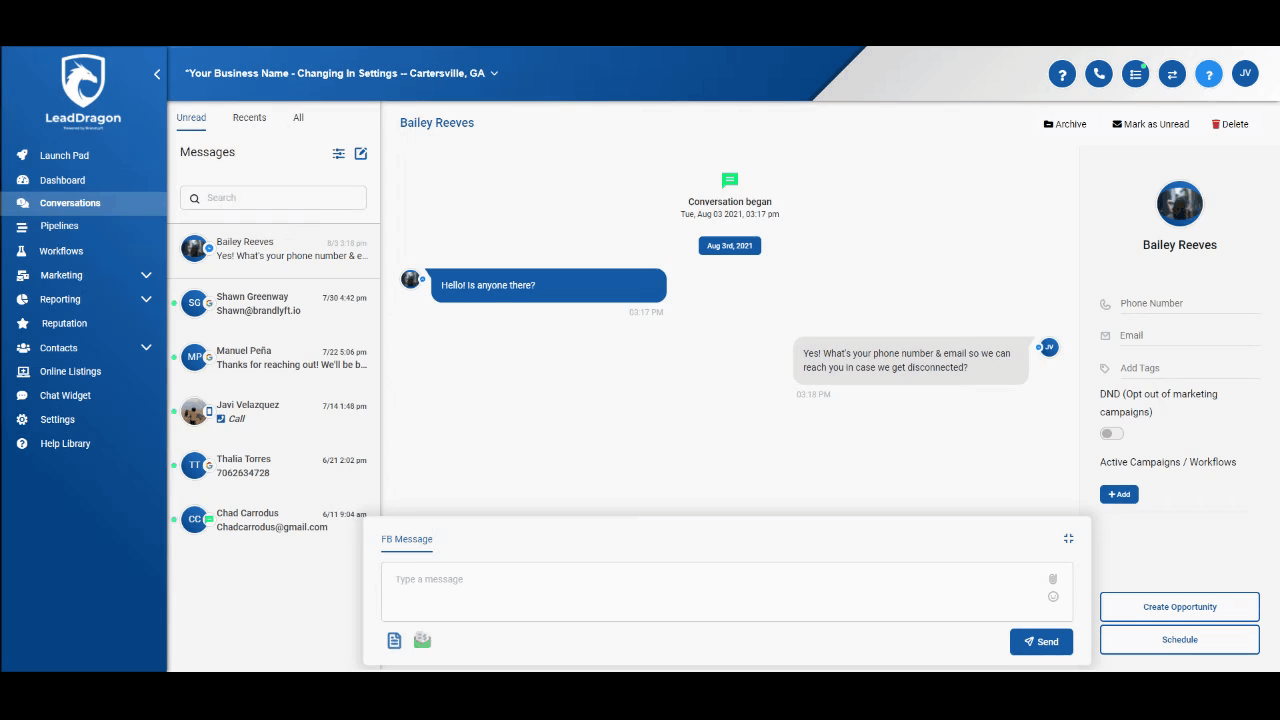Open the emoji picker icon

pos(1053,597)
